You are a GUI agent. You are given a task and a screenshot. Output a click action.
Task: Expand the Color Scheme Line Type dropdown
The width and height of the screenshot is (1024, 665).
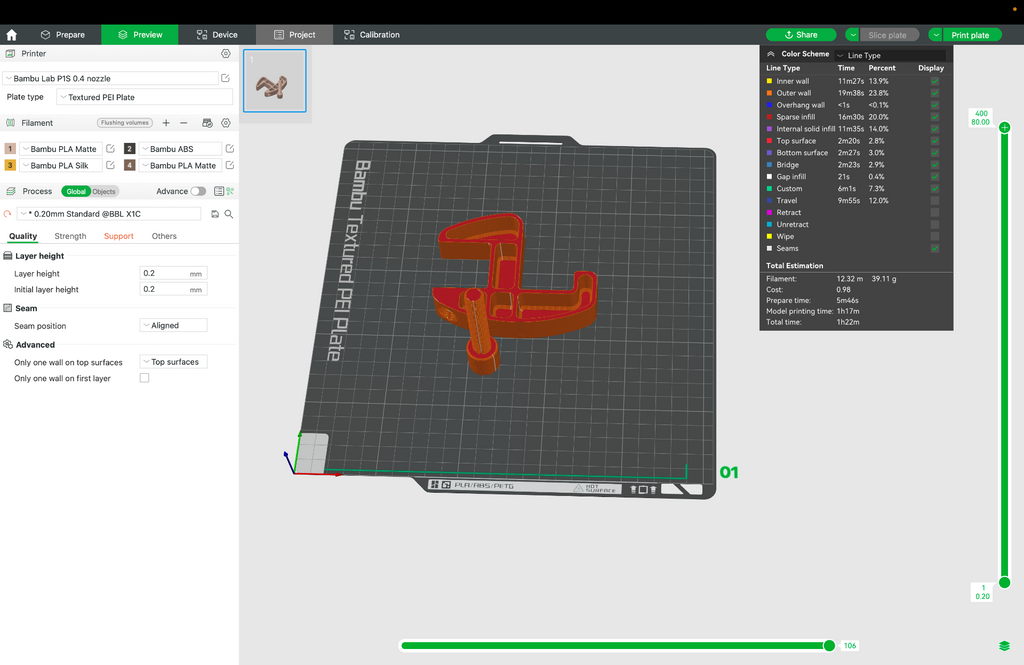[890, 56]
